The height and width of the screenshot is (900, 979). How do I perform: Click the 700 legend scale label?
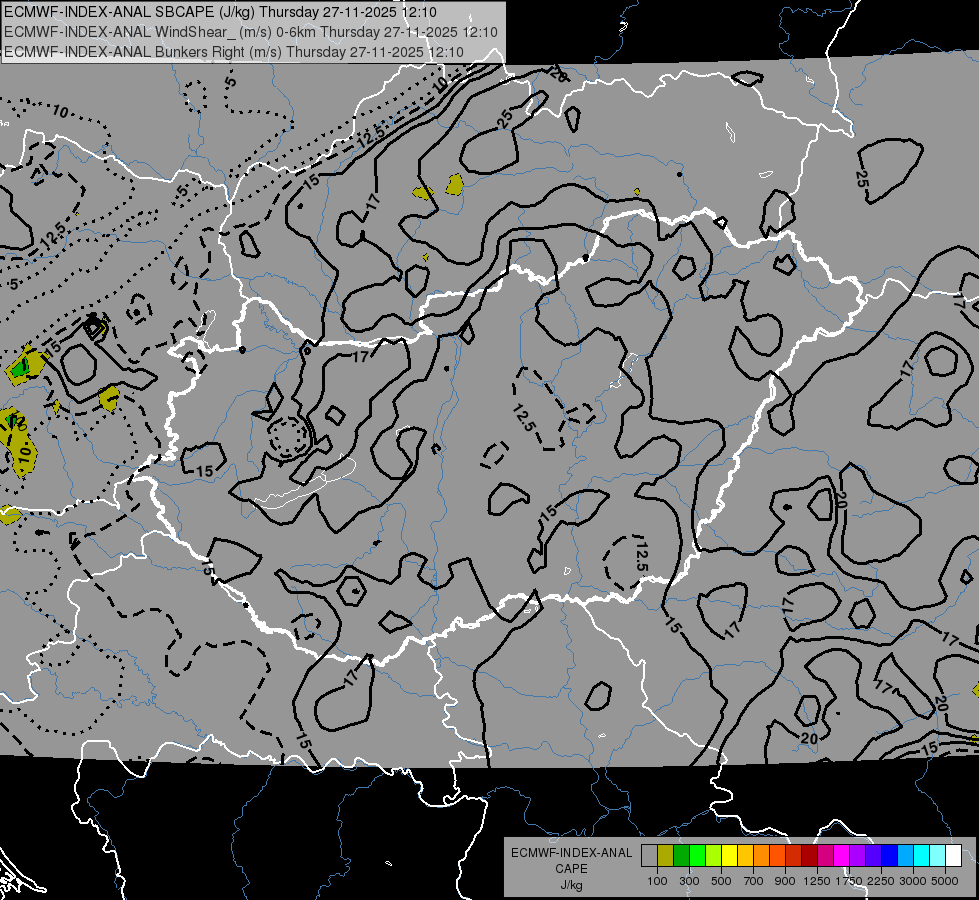coord(754,881)
